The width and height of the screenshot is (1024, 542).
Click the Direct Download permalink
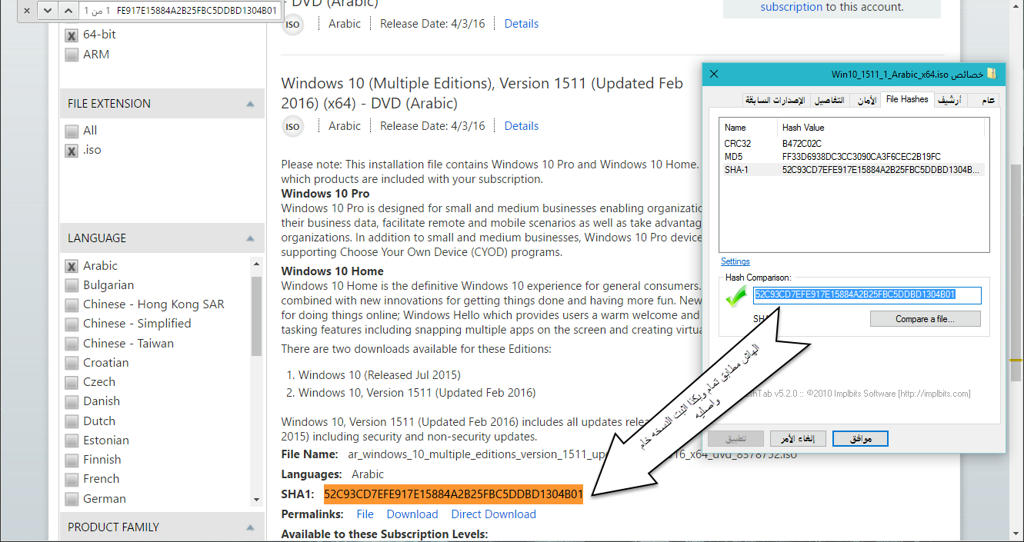point(494,515)
